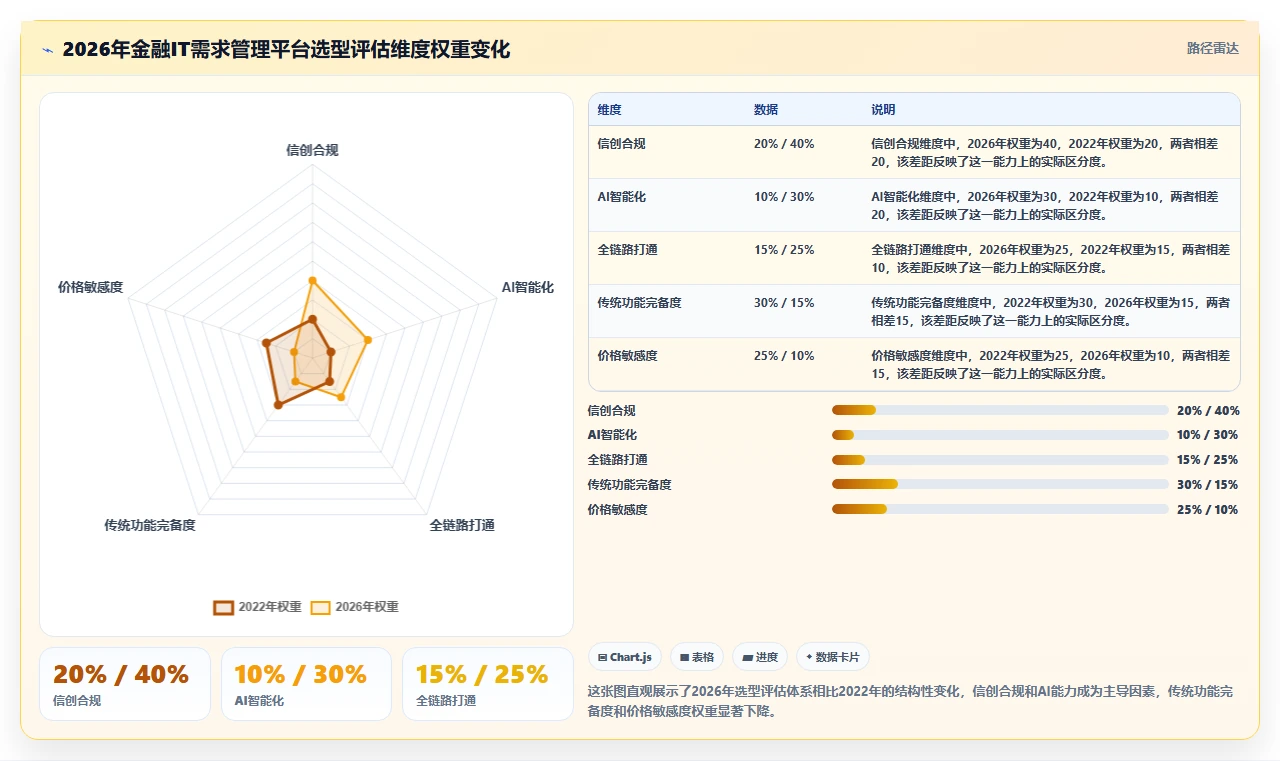Click the 信创合规 table row name
1280x761 pixels.
click(x=621, y=143)
